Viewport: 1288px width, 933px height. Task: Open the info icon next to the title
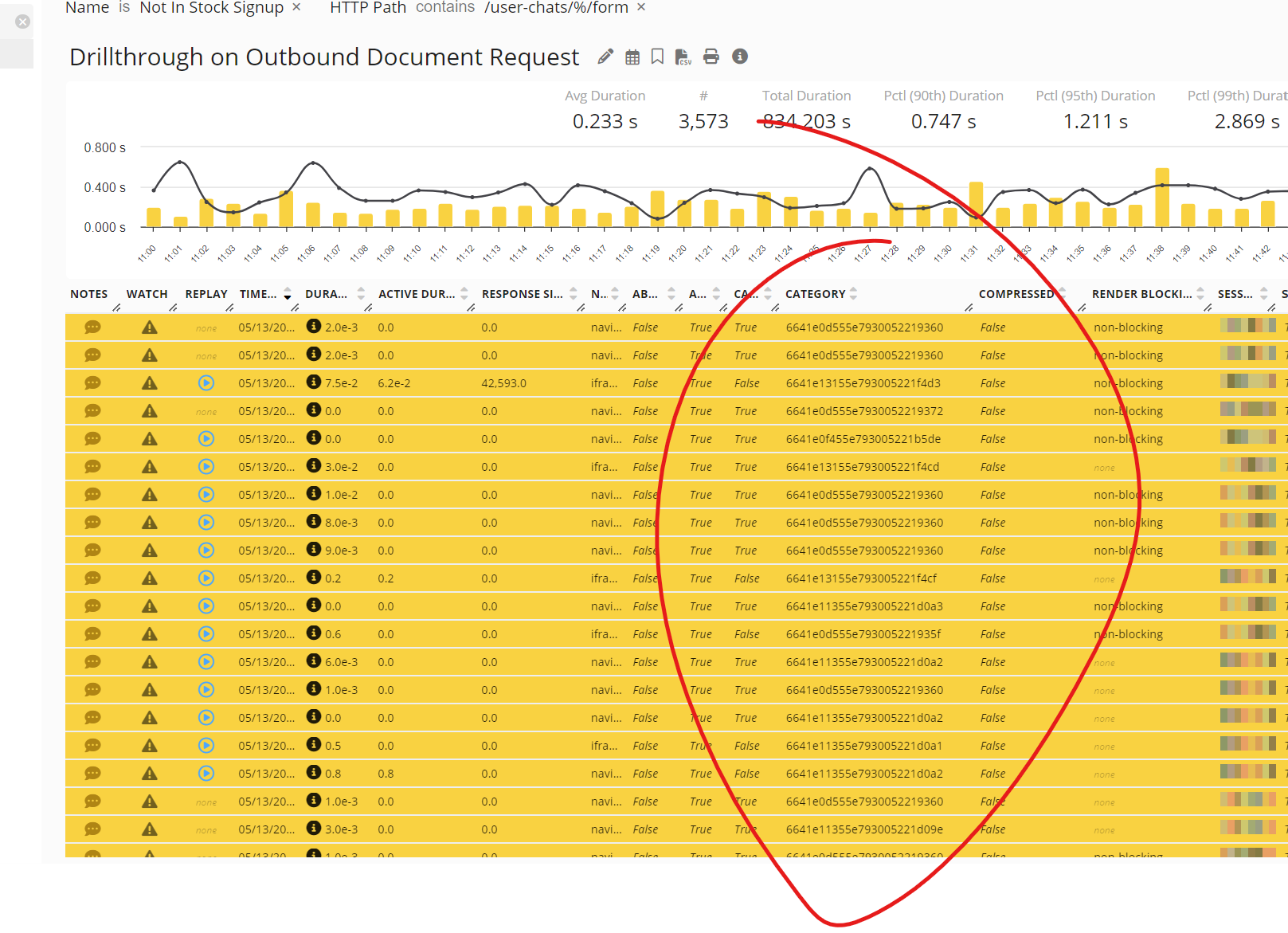(740, 57)
